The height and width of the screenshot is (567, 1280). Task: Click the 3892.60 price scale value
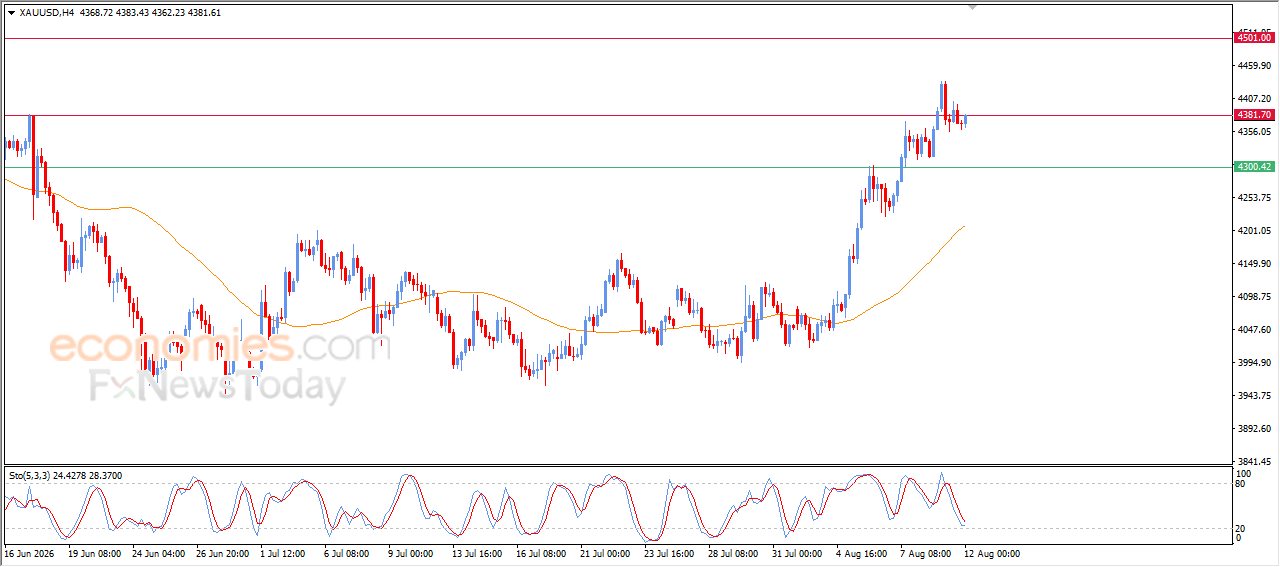pyautogui.click(x=1253, y=429)
